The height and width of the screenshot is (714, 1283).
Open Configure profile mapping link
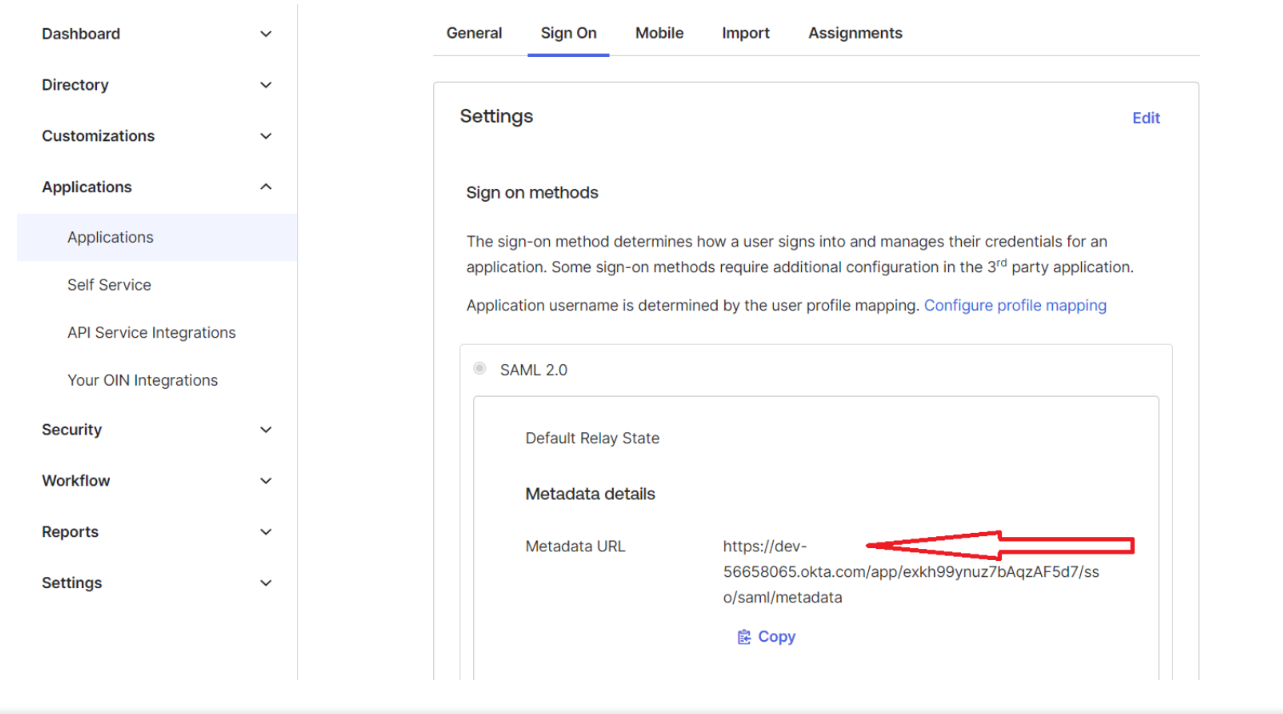(x=1014, y=305)
